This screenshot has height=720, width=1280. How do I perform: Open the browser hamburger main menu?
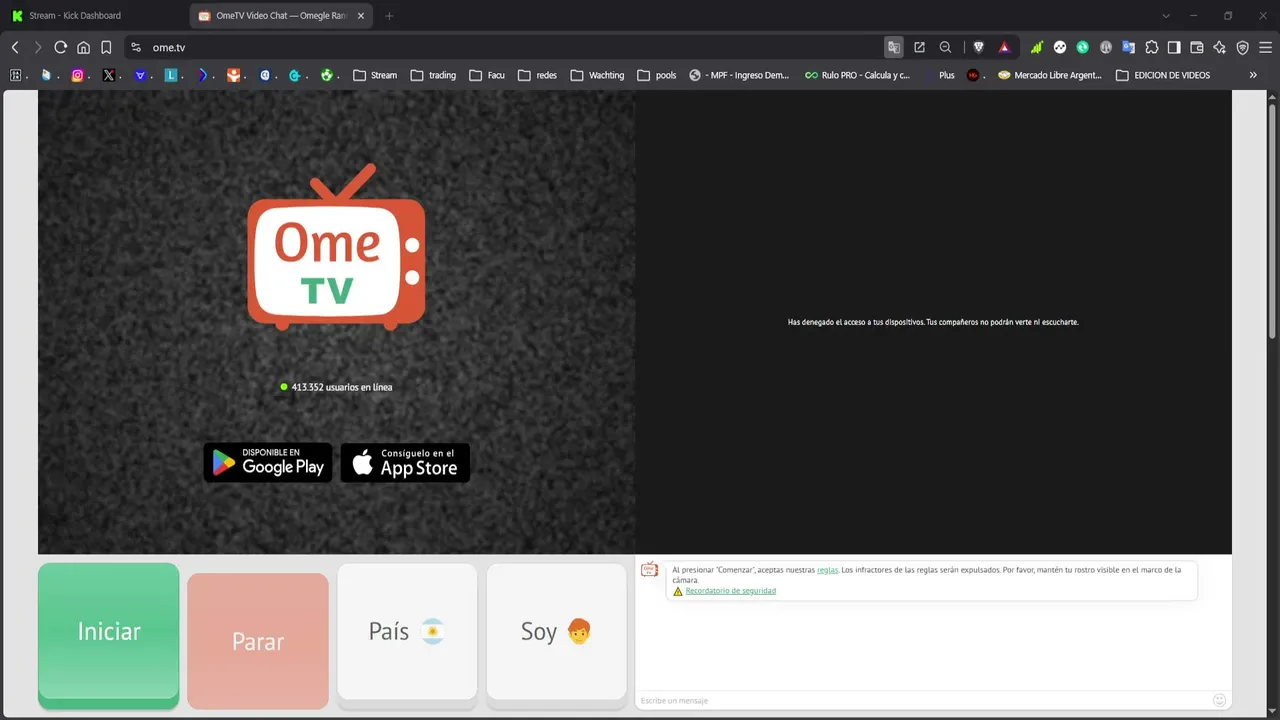coord(1265,47)
